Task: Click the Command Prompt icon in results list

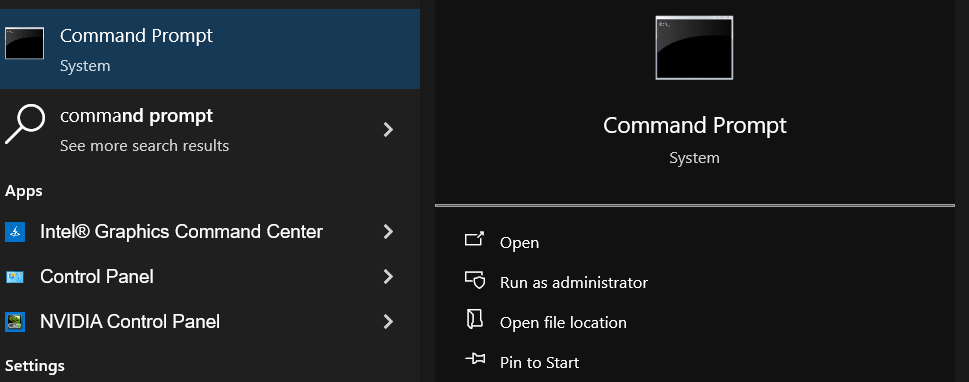Action: point(24,43)
